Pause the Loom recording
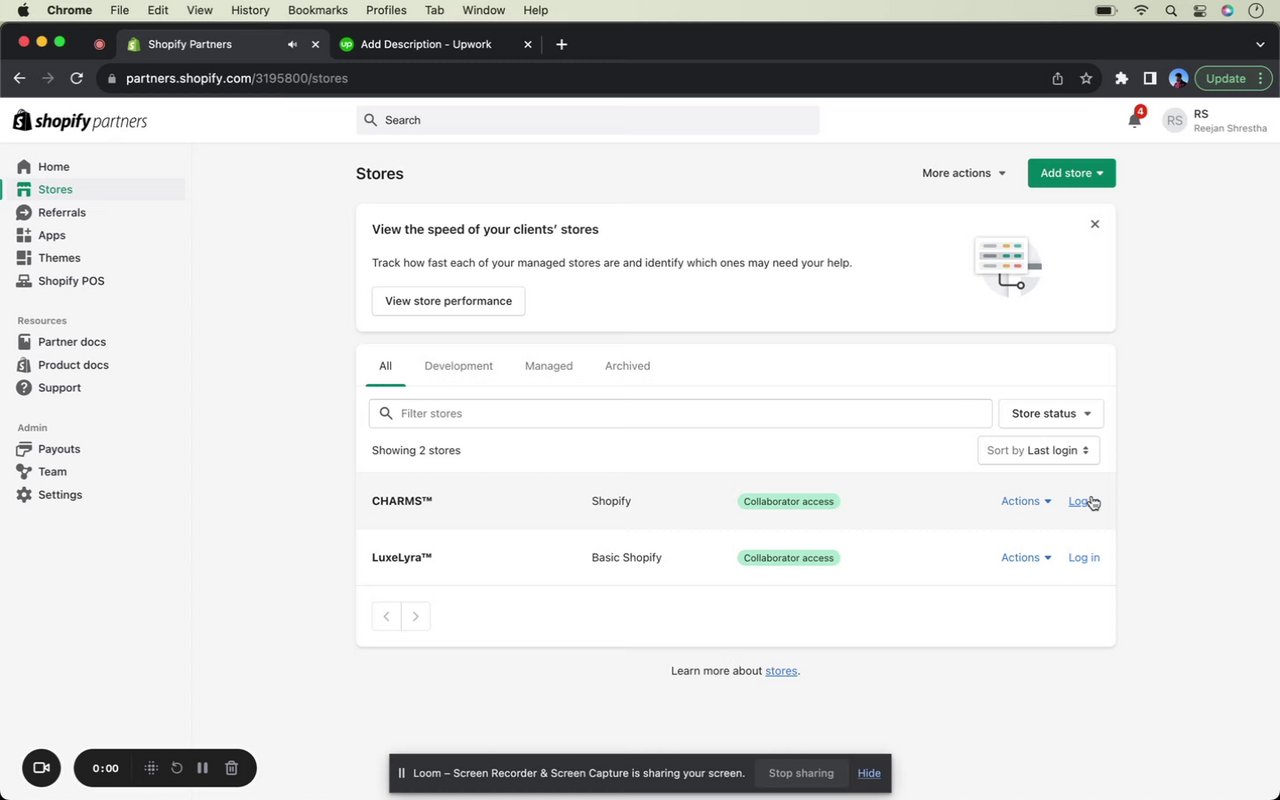Viewport: 1280px width, 800px height. point(202,768)
